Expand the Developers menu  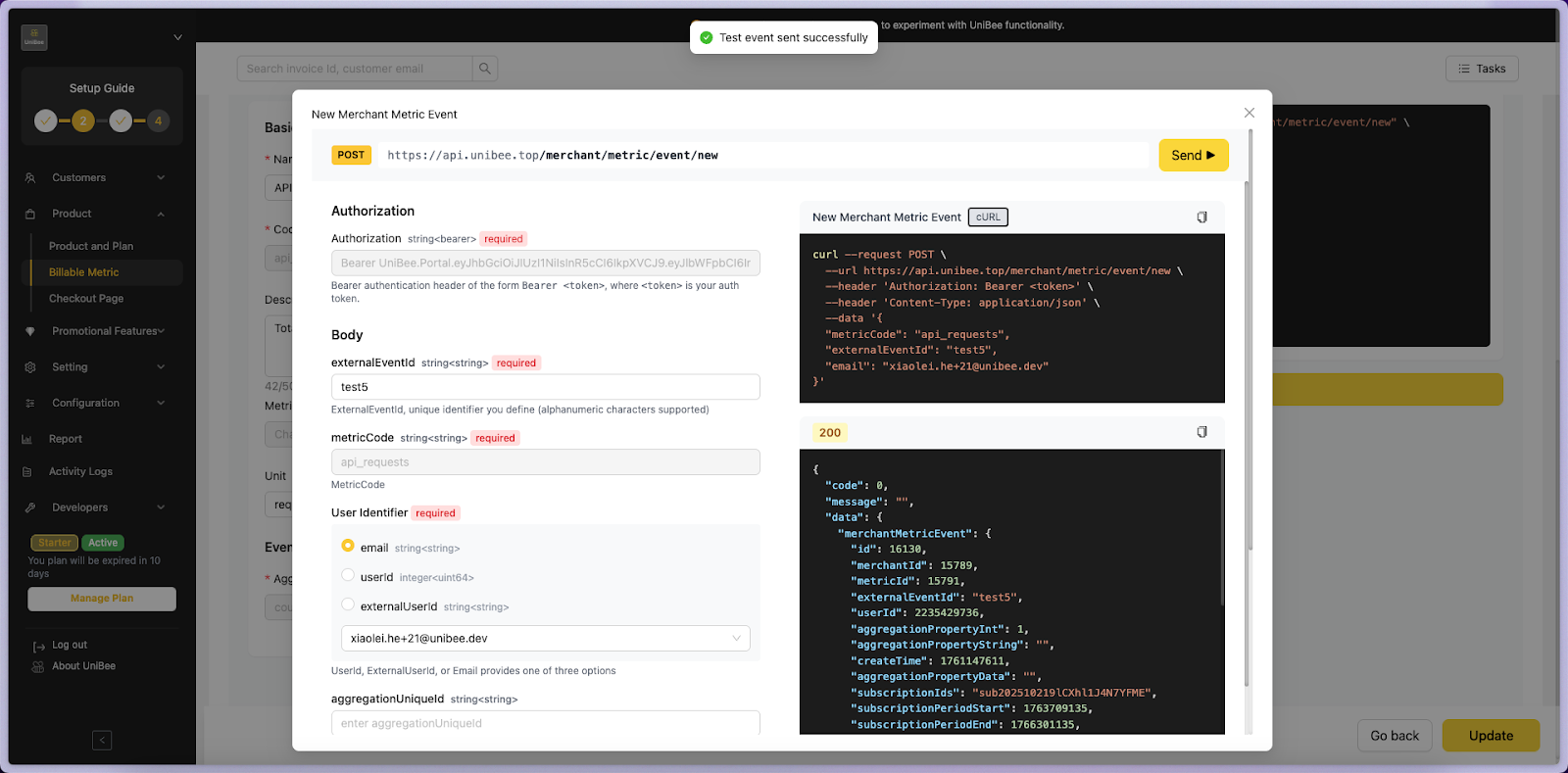[x=161, y=507]
